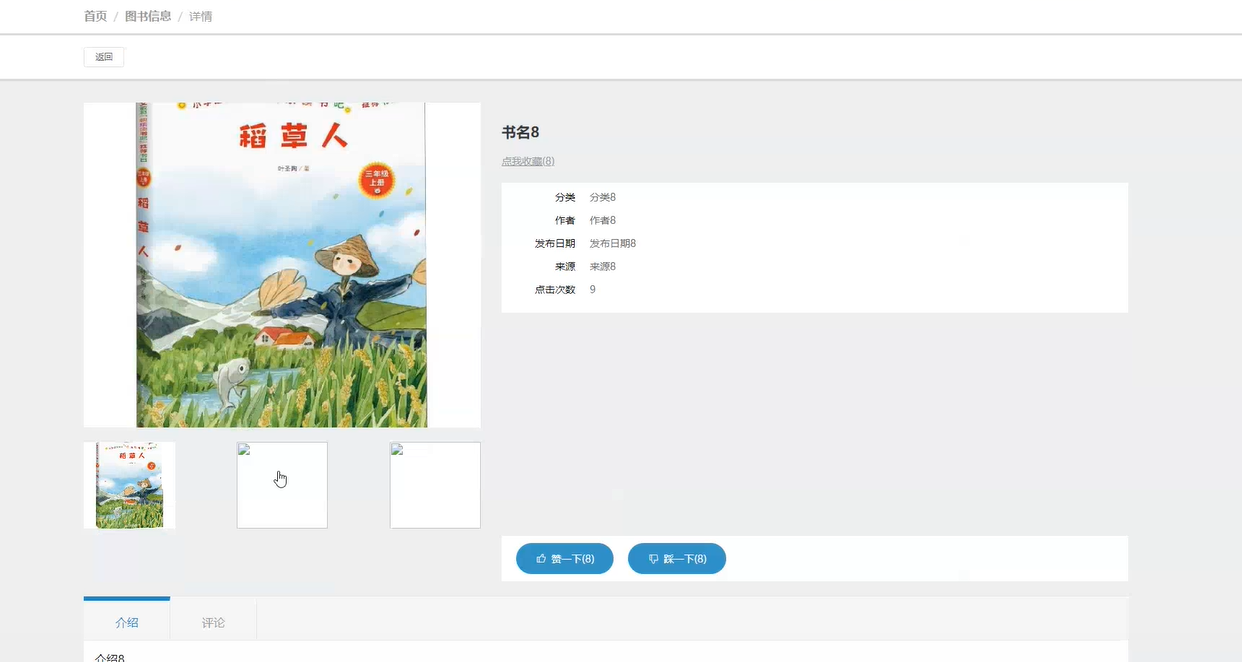Click the 点击次数 value 9
Screen dimensions: 1242x662
pyautogui.click(x=593, y=289)
